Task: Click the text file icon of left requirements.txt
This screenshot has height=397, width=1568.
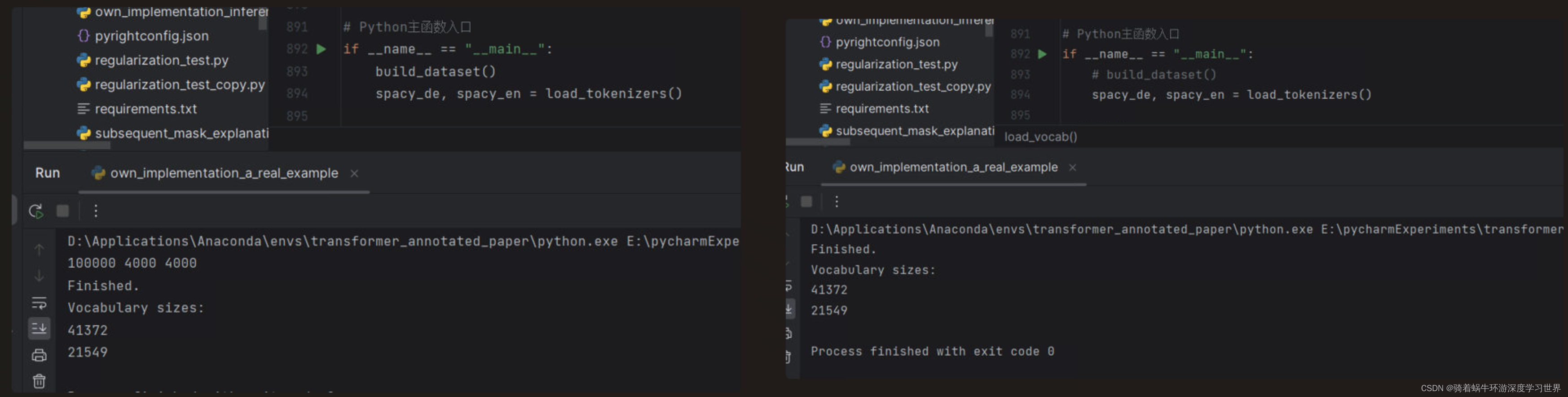Action: (x=84, y=109)
